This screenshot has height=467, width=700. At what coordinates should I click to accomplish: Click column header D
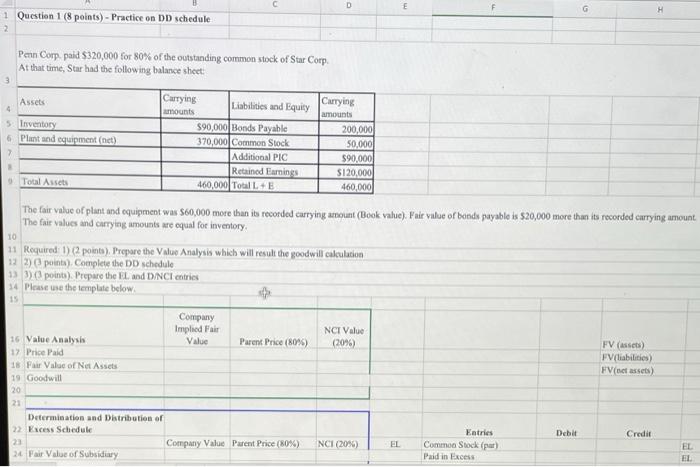349,5
